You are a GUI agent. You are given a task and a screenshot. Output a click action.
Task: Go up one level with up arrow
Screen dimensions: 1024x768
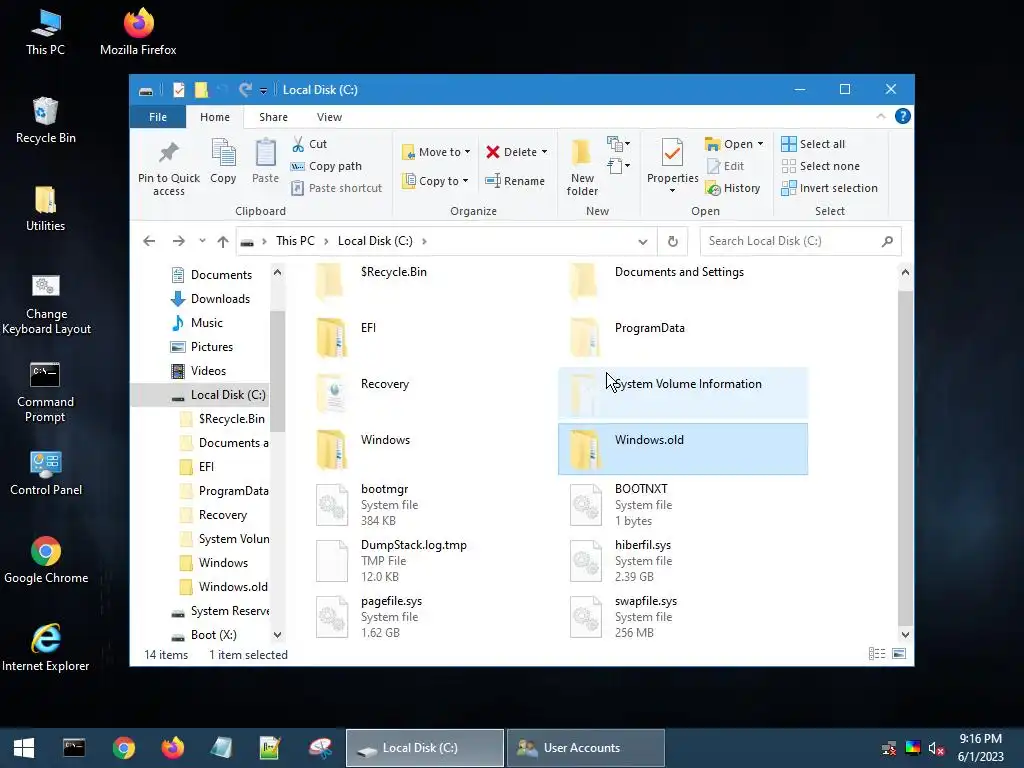click(223, 241)
